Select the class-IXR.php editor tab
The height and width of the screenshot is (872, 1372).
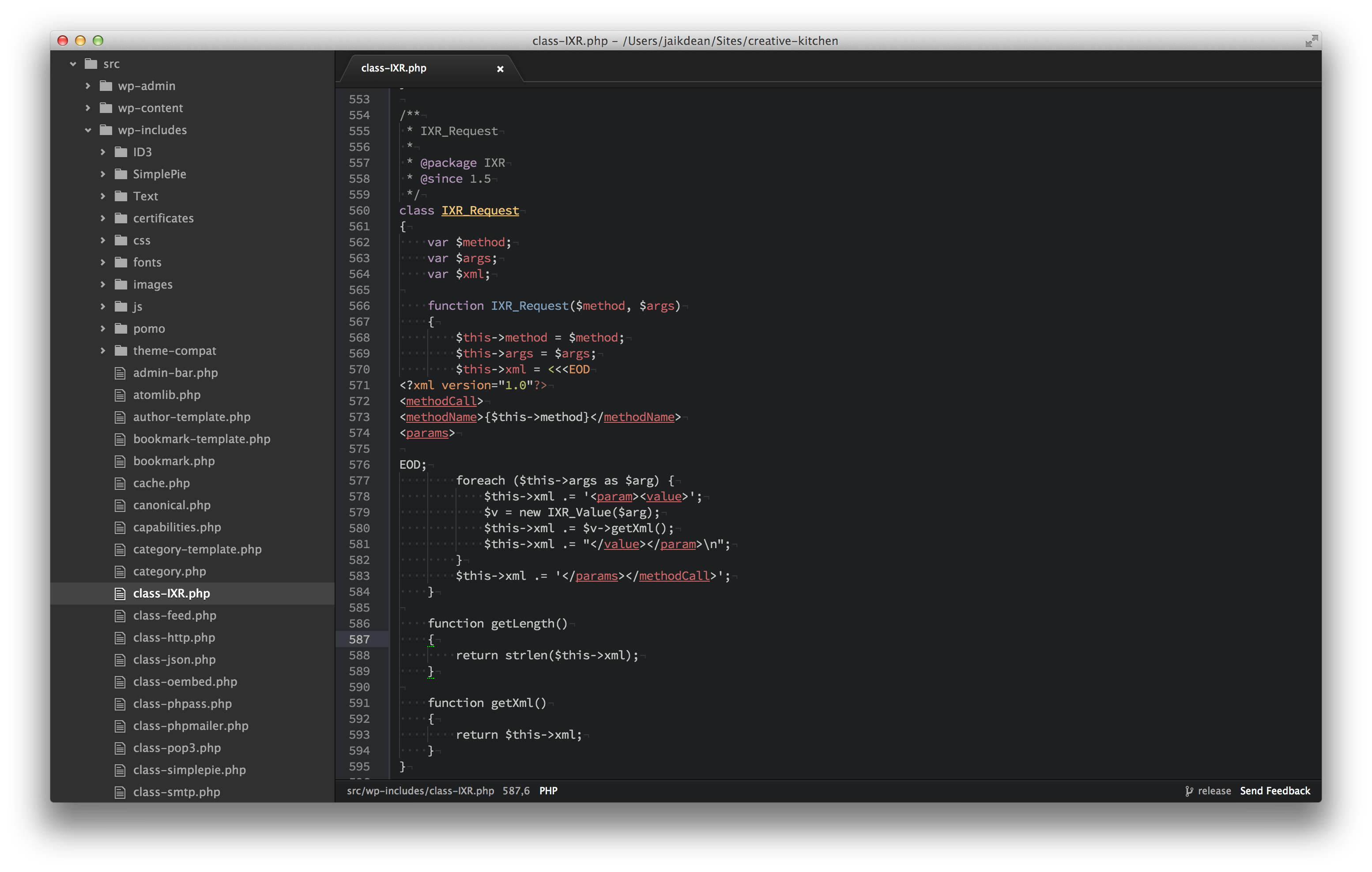tap(431, 68)
